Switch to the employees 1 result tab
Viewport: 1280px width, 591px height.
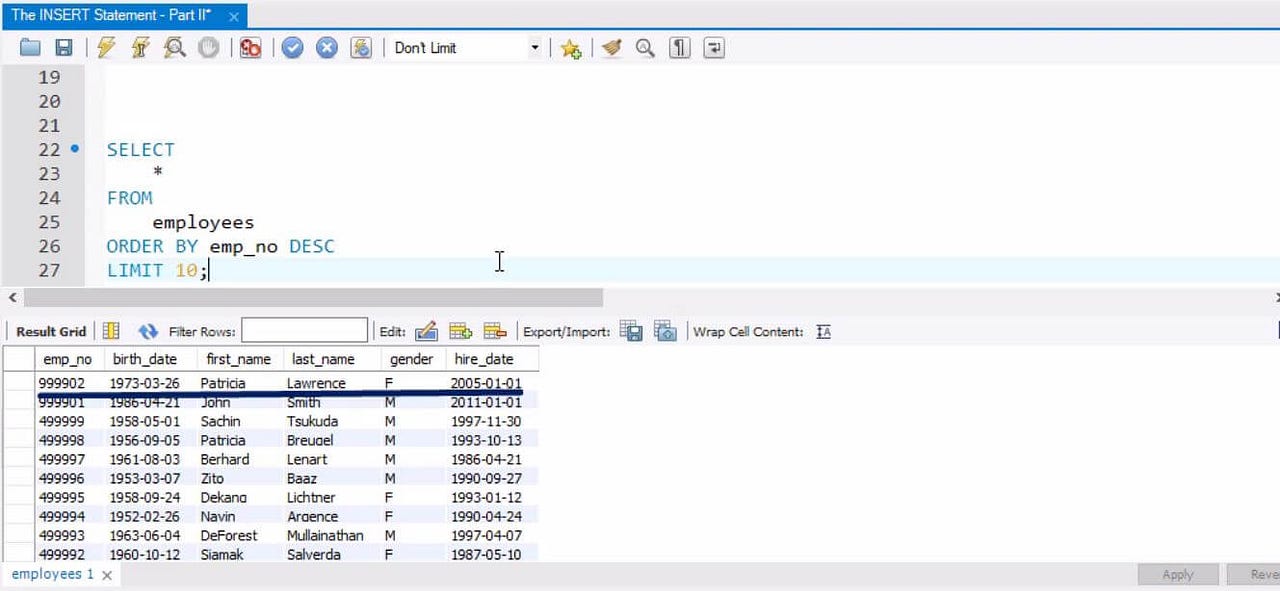[50, 574]
